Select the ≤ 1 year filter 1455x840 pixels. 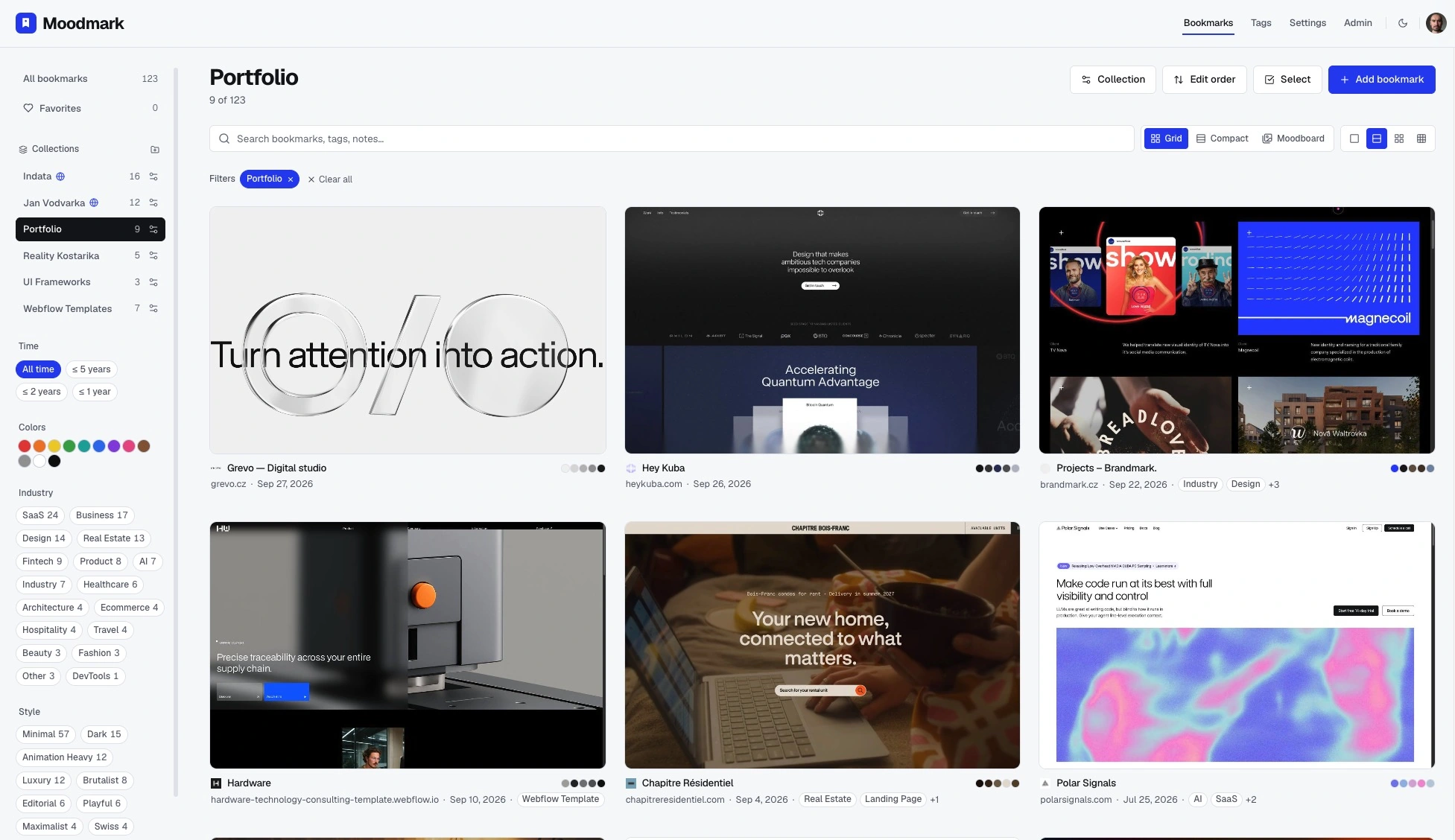(x=95, y=392)
